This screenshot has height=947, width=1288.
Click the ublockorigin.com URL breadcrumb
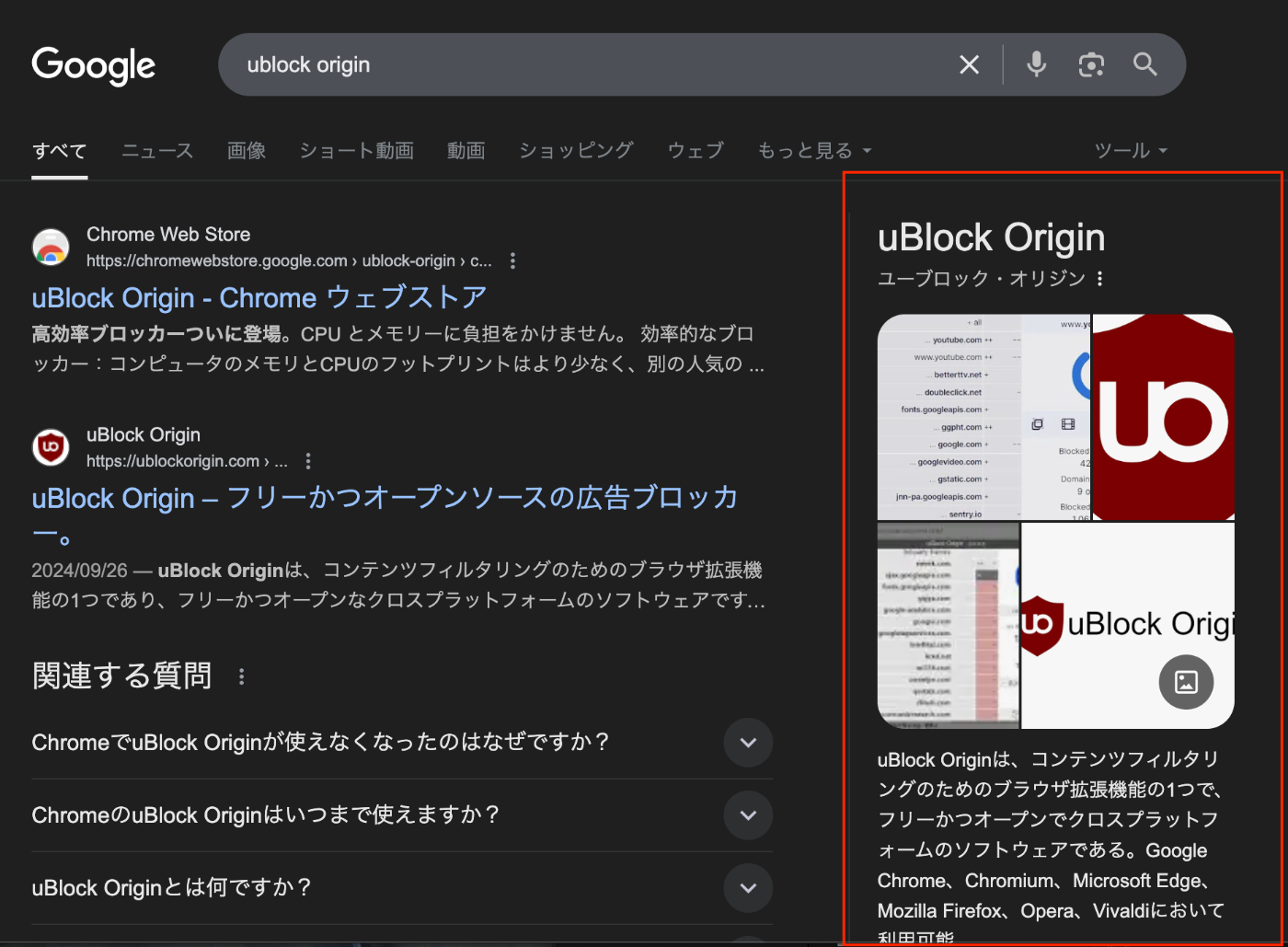187,461
